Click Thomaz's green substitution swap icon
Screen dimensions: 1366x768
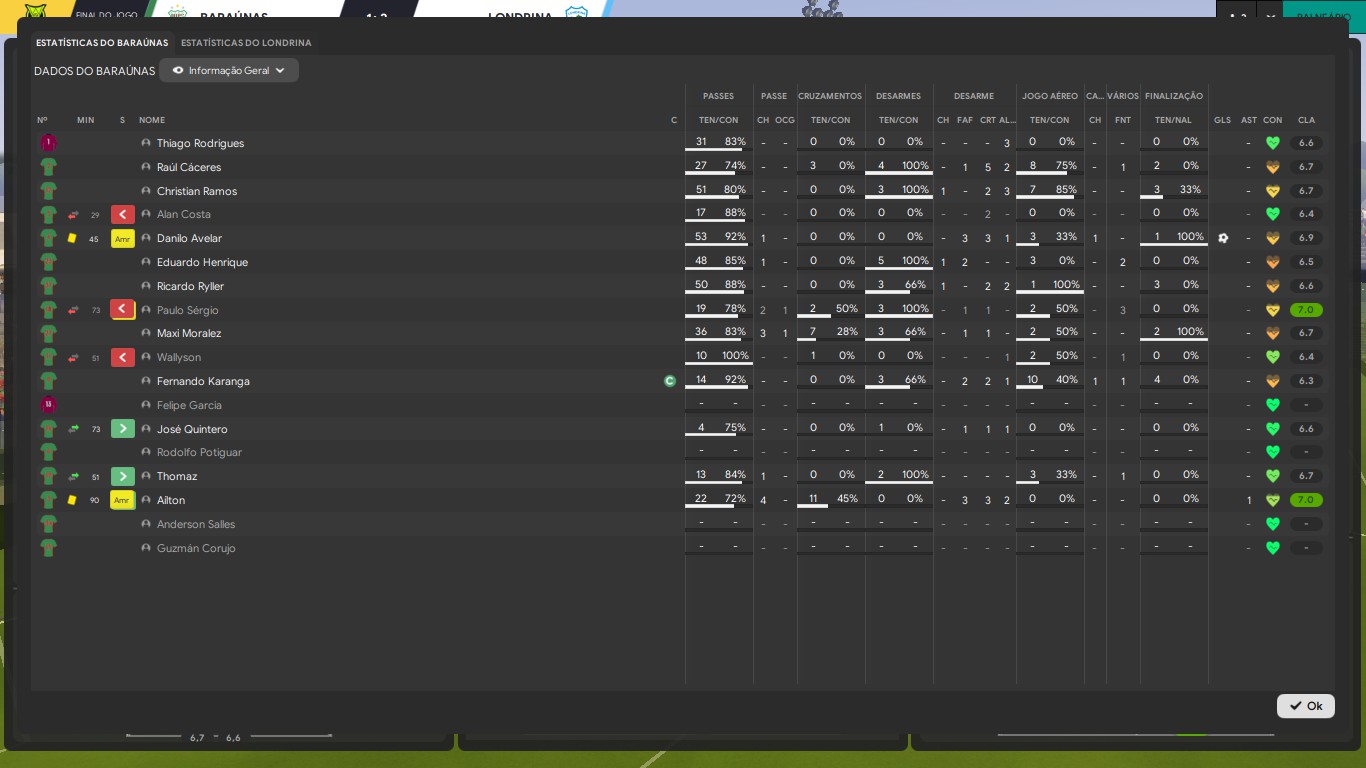click(x=73, y=476)
